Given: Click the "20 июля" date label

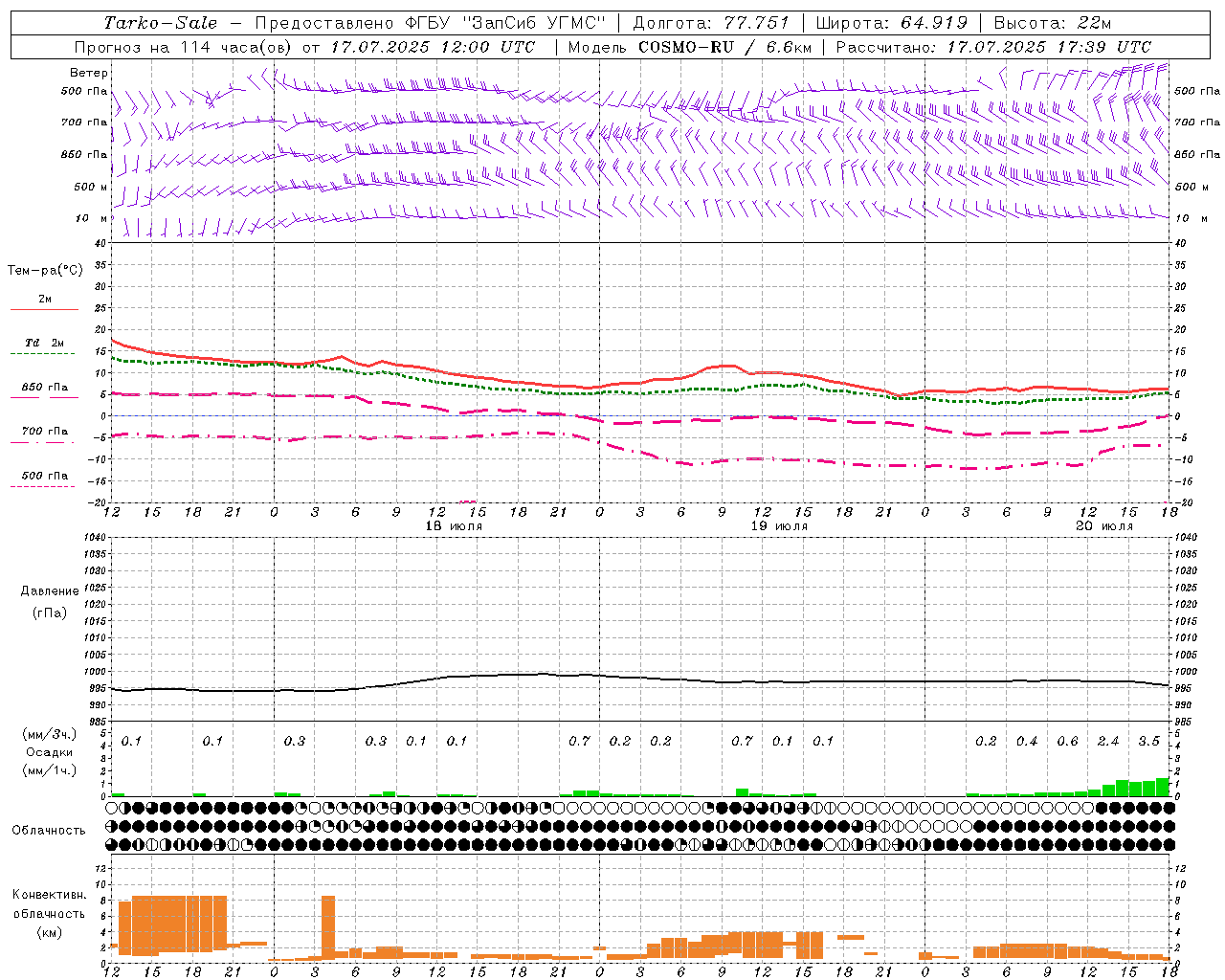Looking at the screenshot, I should tap(1104, 526).
